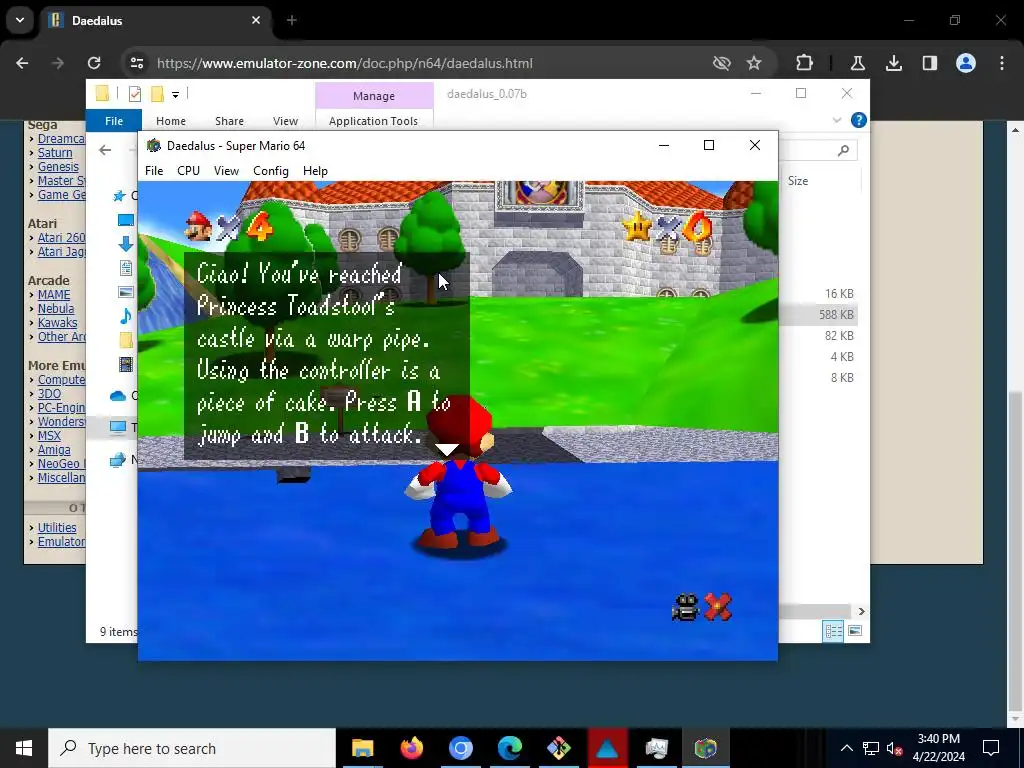
Task: Open Firefox from the taskbar
Action: (x=411, y=748)
